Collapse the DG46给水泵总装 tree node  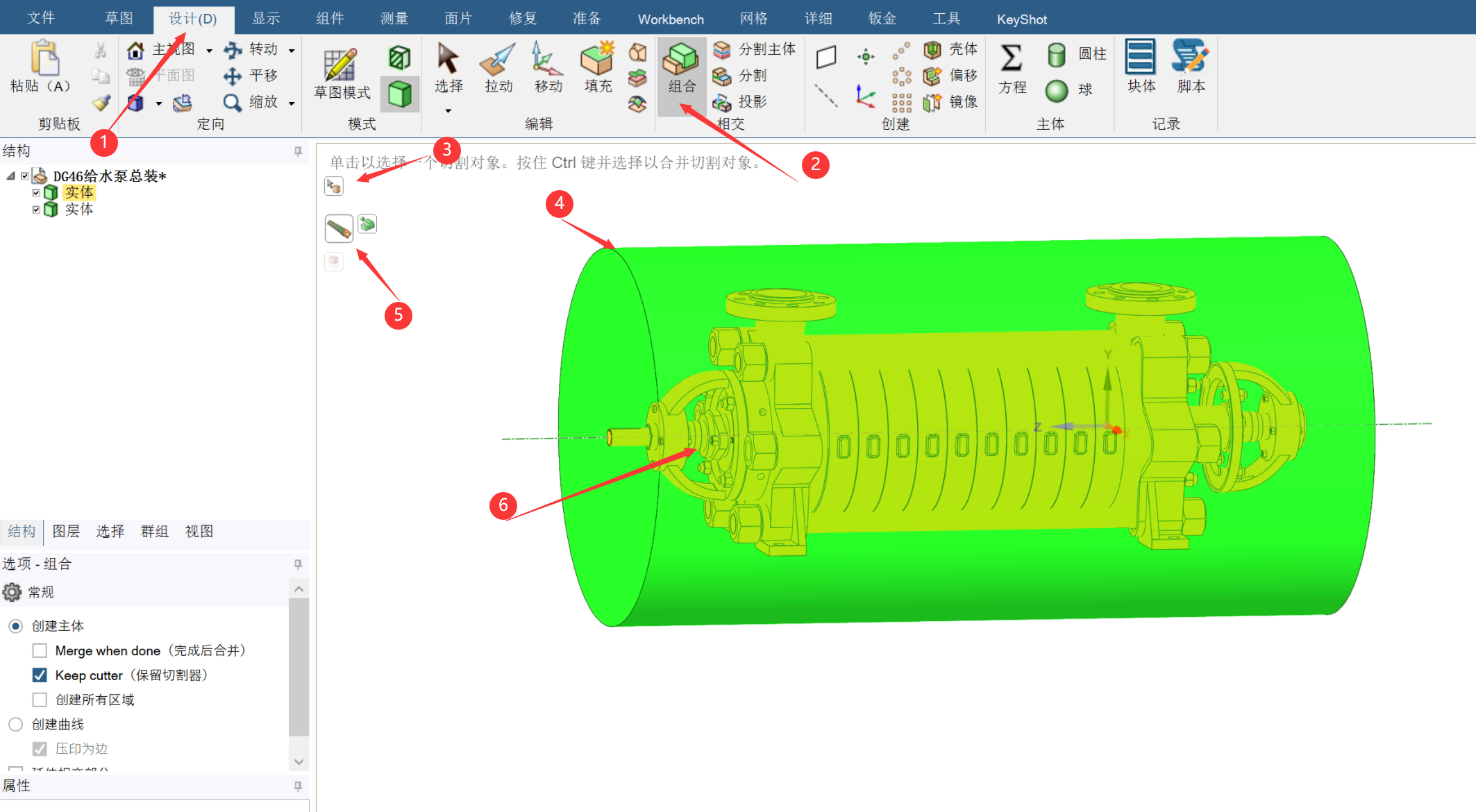tap(11, 176)
